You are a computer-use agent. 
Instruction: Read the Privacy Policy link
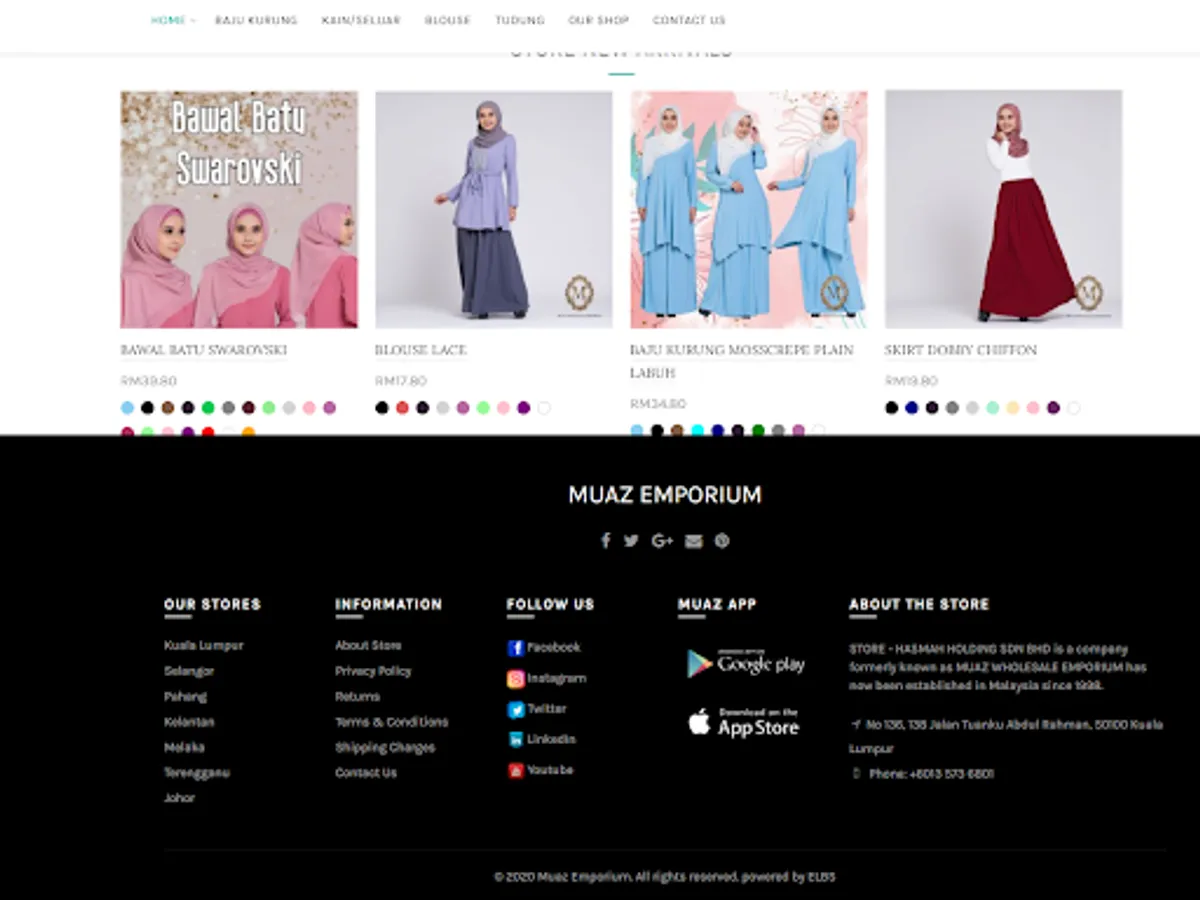(x=373, y=671)
